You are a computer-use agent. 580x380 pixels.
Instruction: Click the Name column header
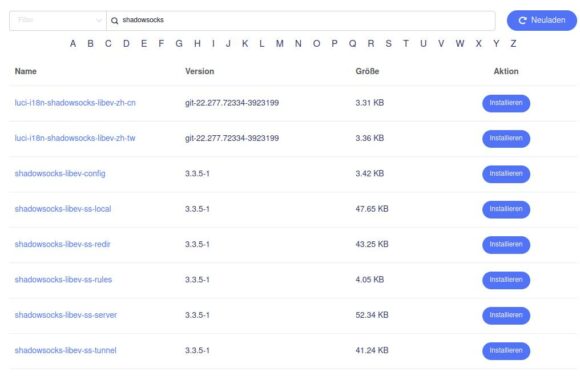pos(26,71)
